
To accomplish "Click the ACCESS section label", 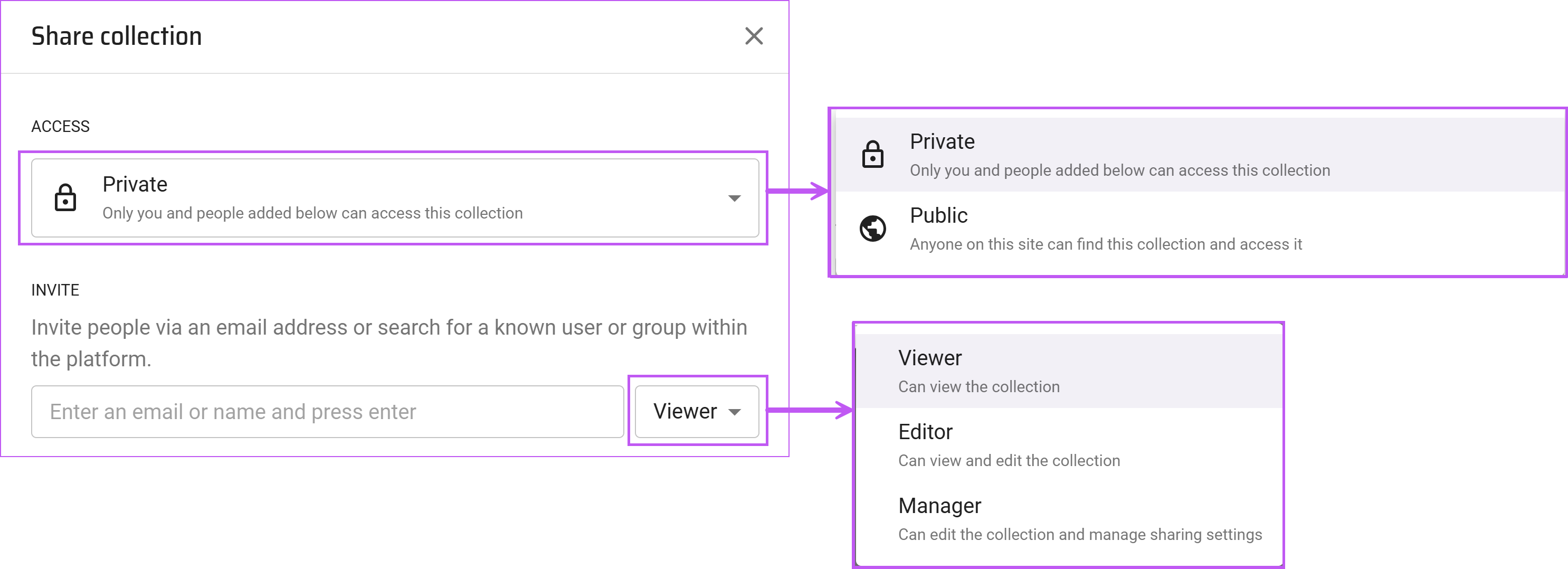I will coord(60,127).
